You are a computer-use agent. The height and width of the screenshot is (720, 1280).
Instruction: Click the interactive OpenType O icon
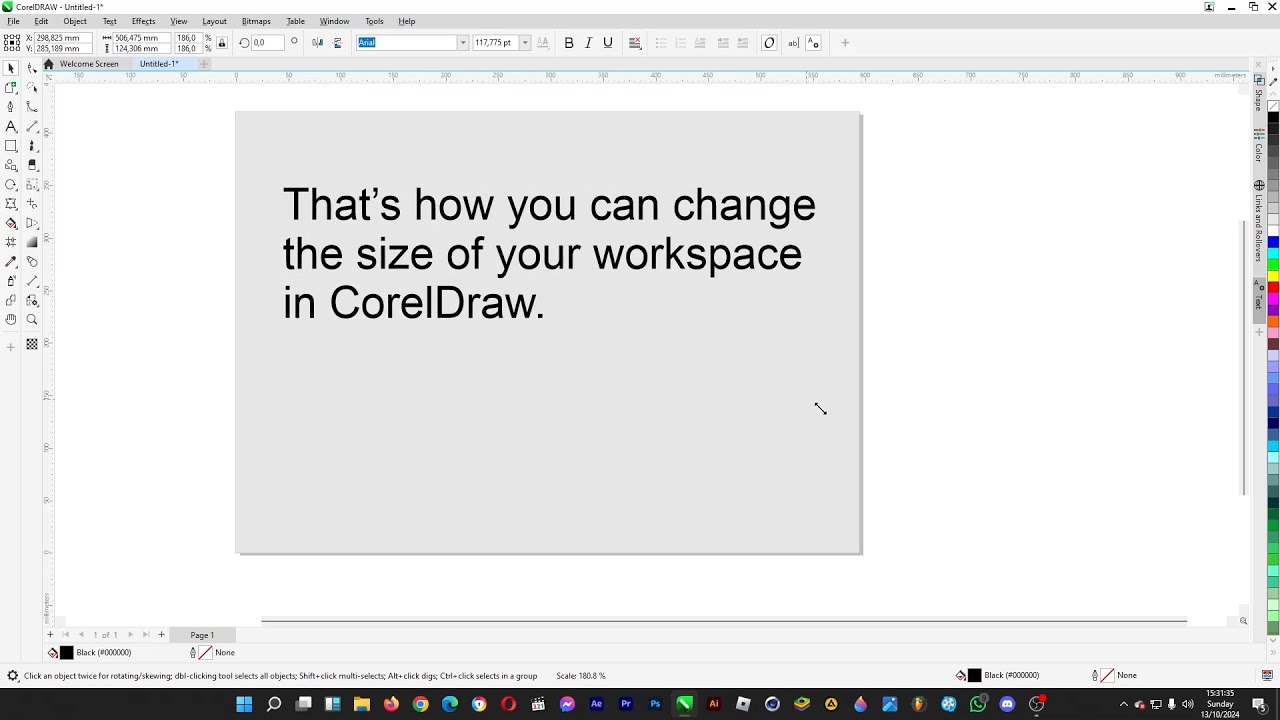(x=769, y=43)
